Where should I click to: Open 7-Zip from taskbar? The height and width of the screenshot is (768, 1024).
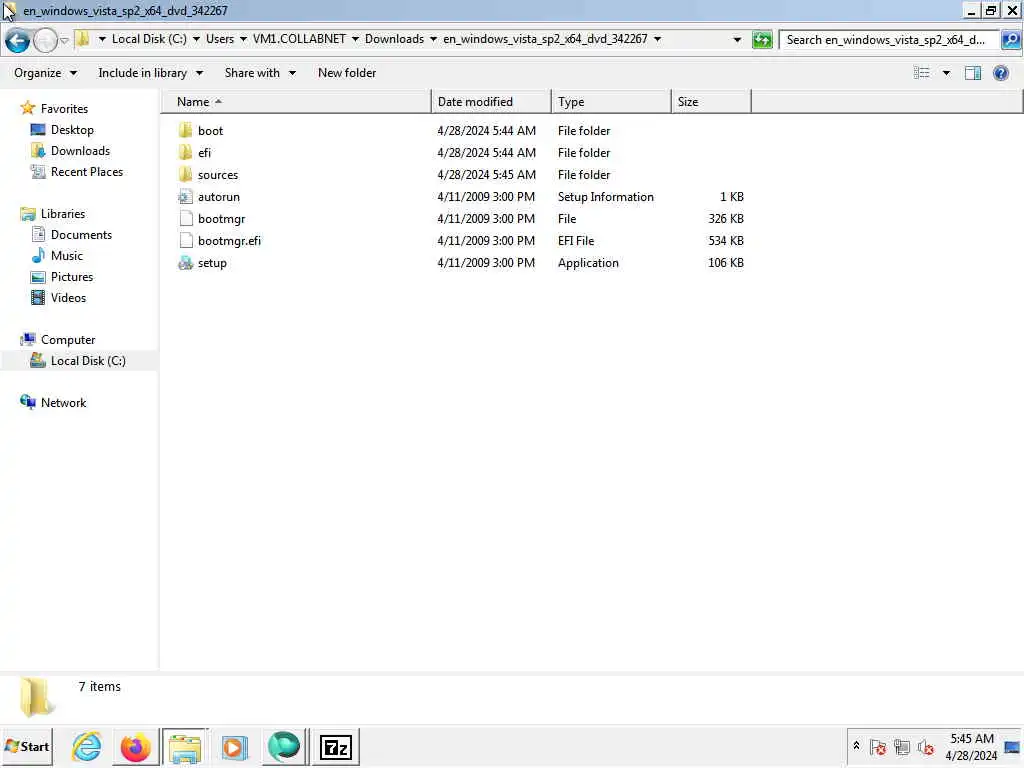[336, 746]
